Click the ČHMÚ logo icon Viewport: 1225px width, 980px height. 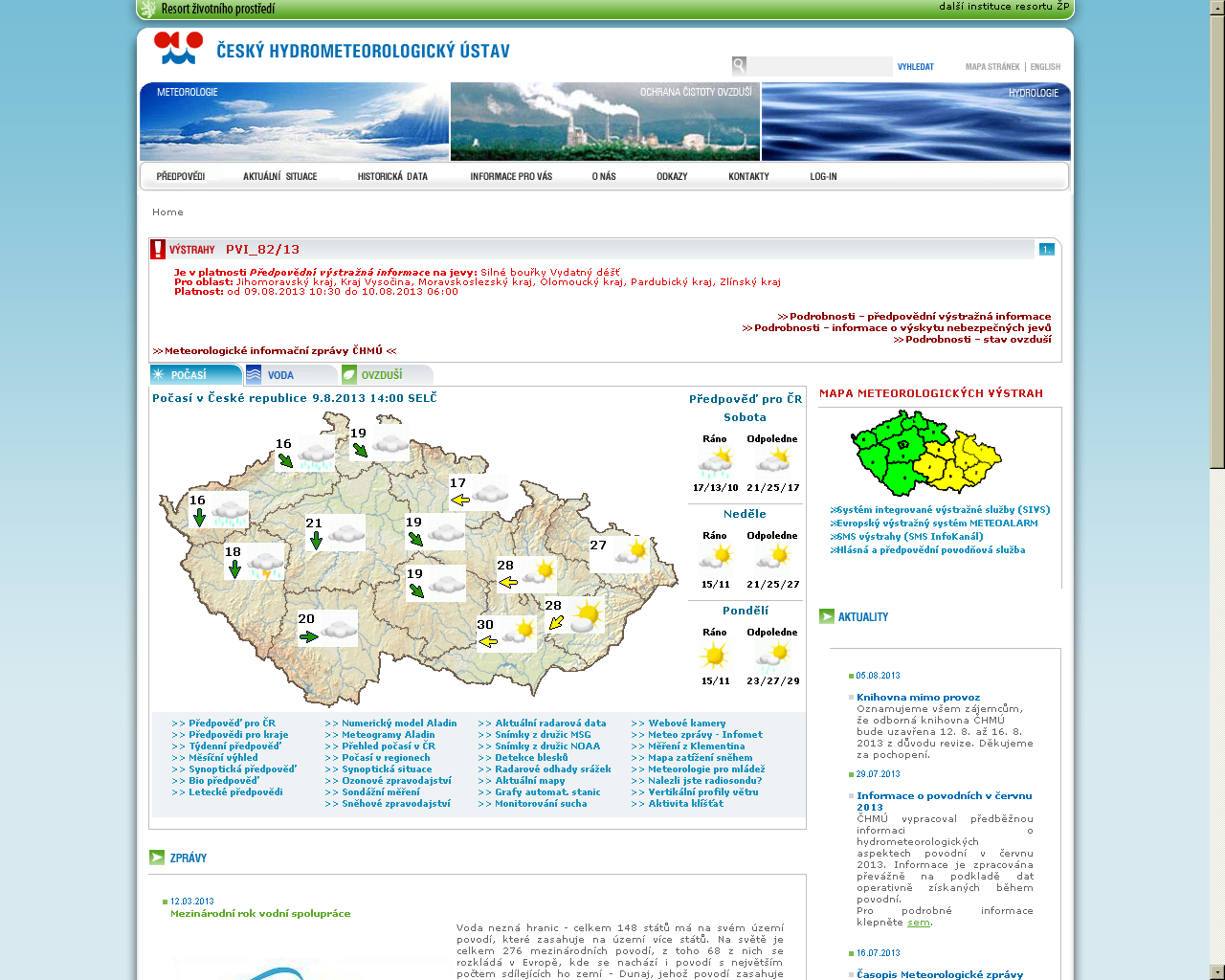point(179,48)
